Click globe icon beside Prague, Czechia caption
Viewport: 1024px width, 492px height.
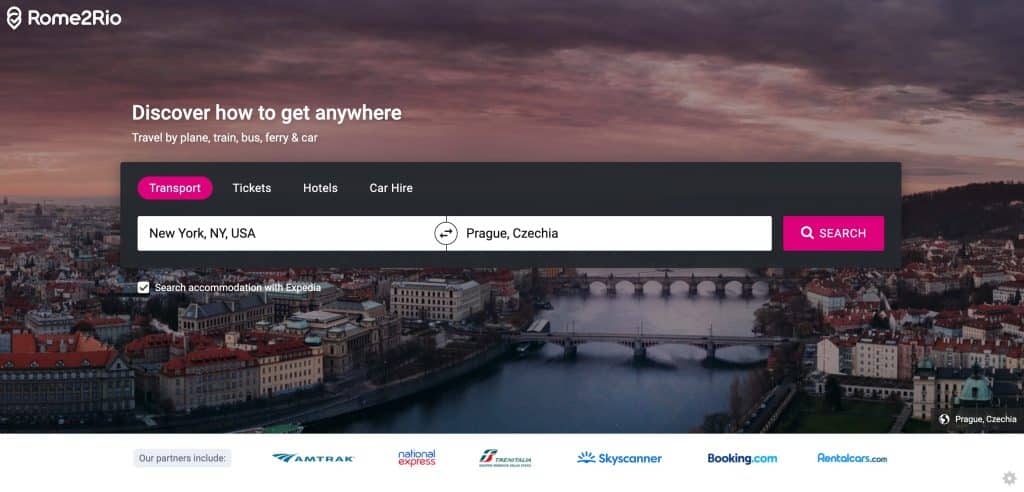tap(944, 419)
